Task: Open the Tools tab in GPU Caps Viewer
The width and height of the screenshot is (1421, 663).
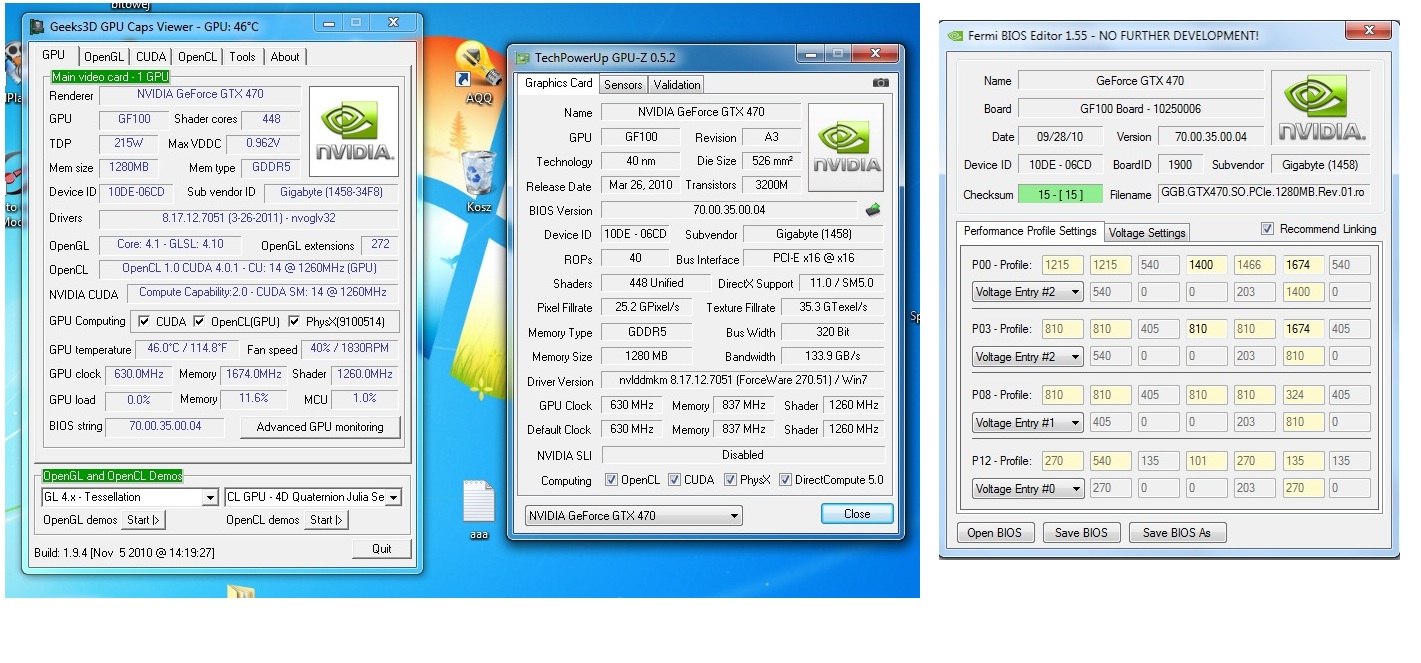Action: [x=243, y=57]
